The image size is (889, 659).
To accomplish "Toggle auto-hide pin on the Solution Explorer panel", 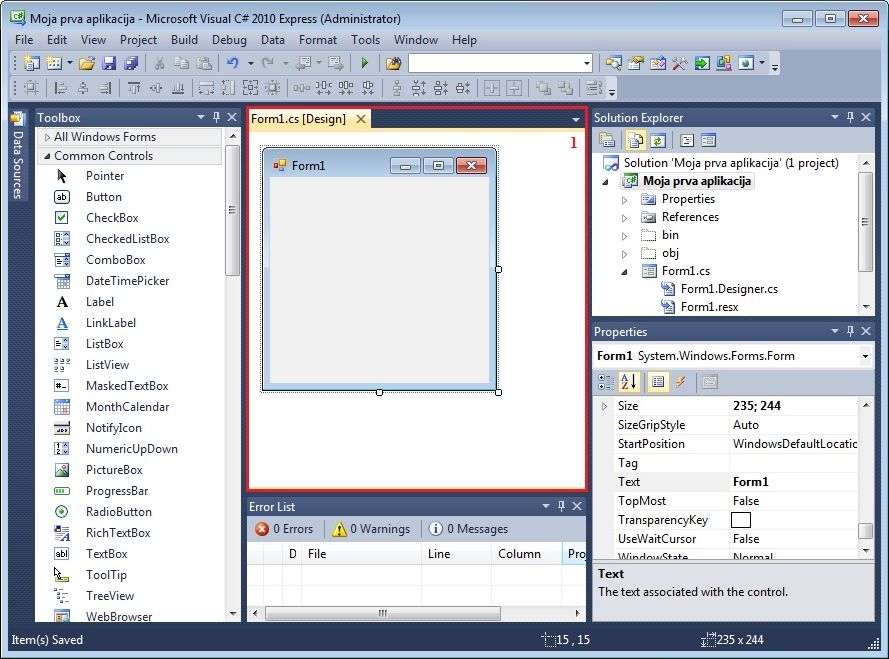I will coord(850,117).
